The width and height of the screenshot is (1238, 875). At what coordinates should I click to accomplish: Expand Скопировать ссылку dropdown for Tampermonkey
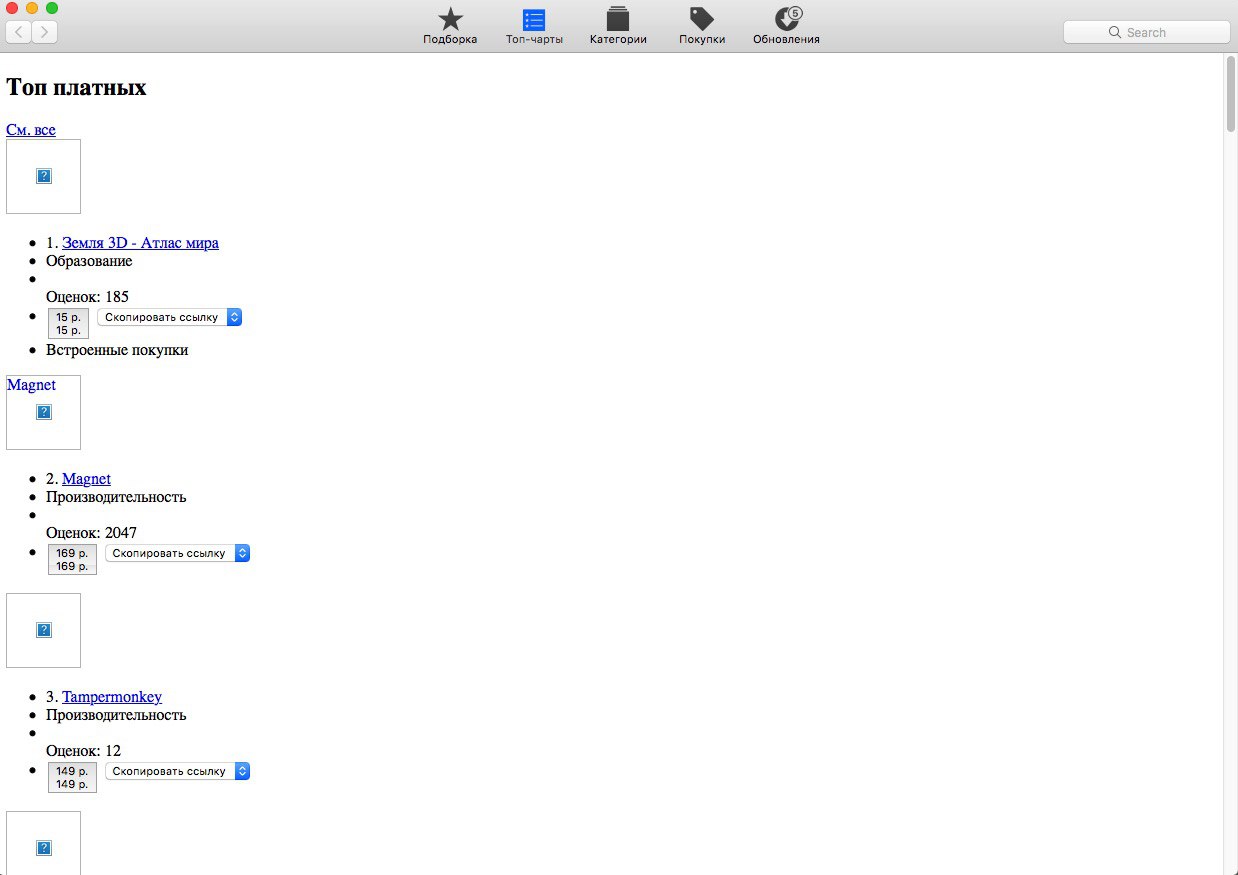[x=177, y=771]
